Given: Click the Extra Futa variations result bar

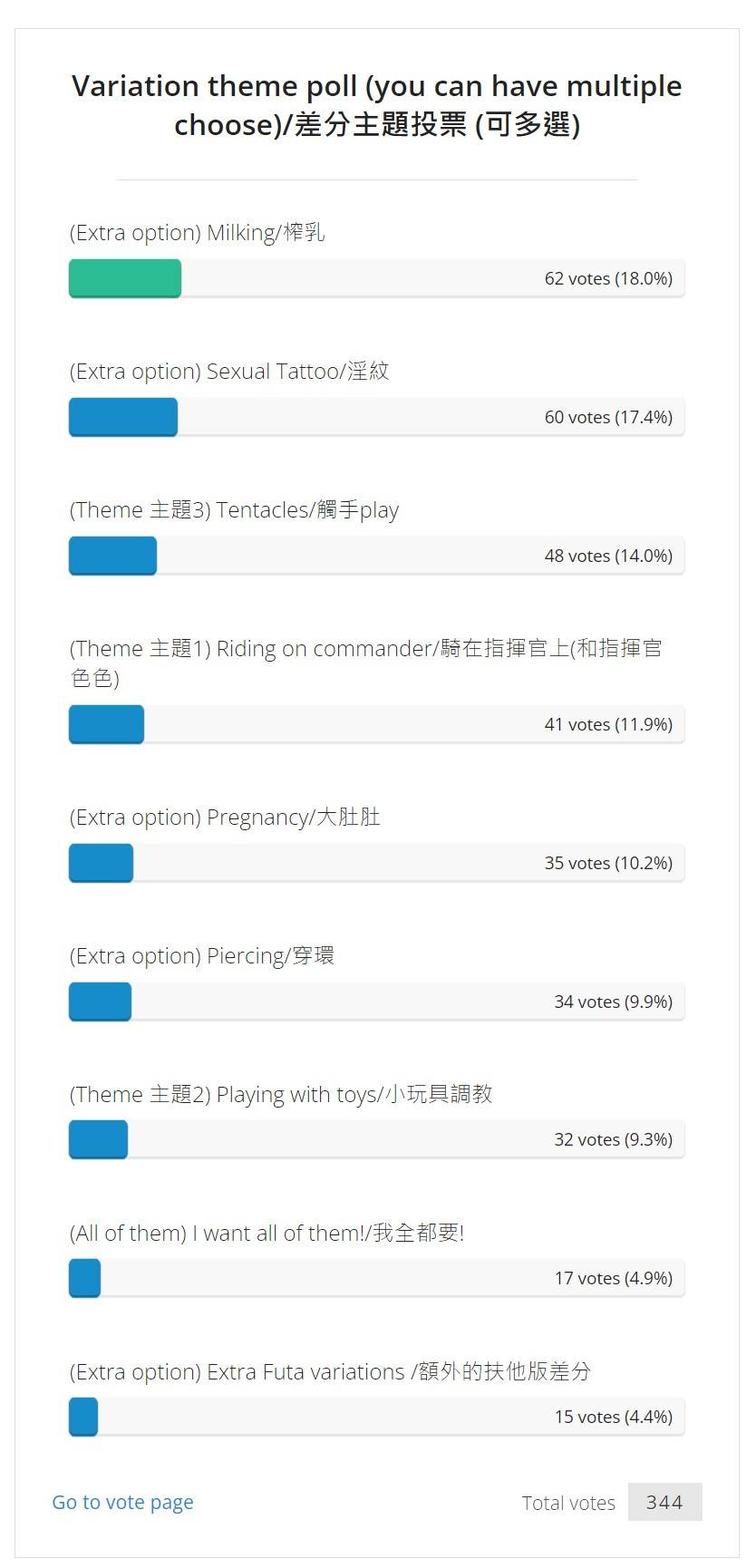Looking at the screenshot, I should tap(83, 1417).
